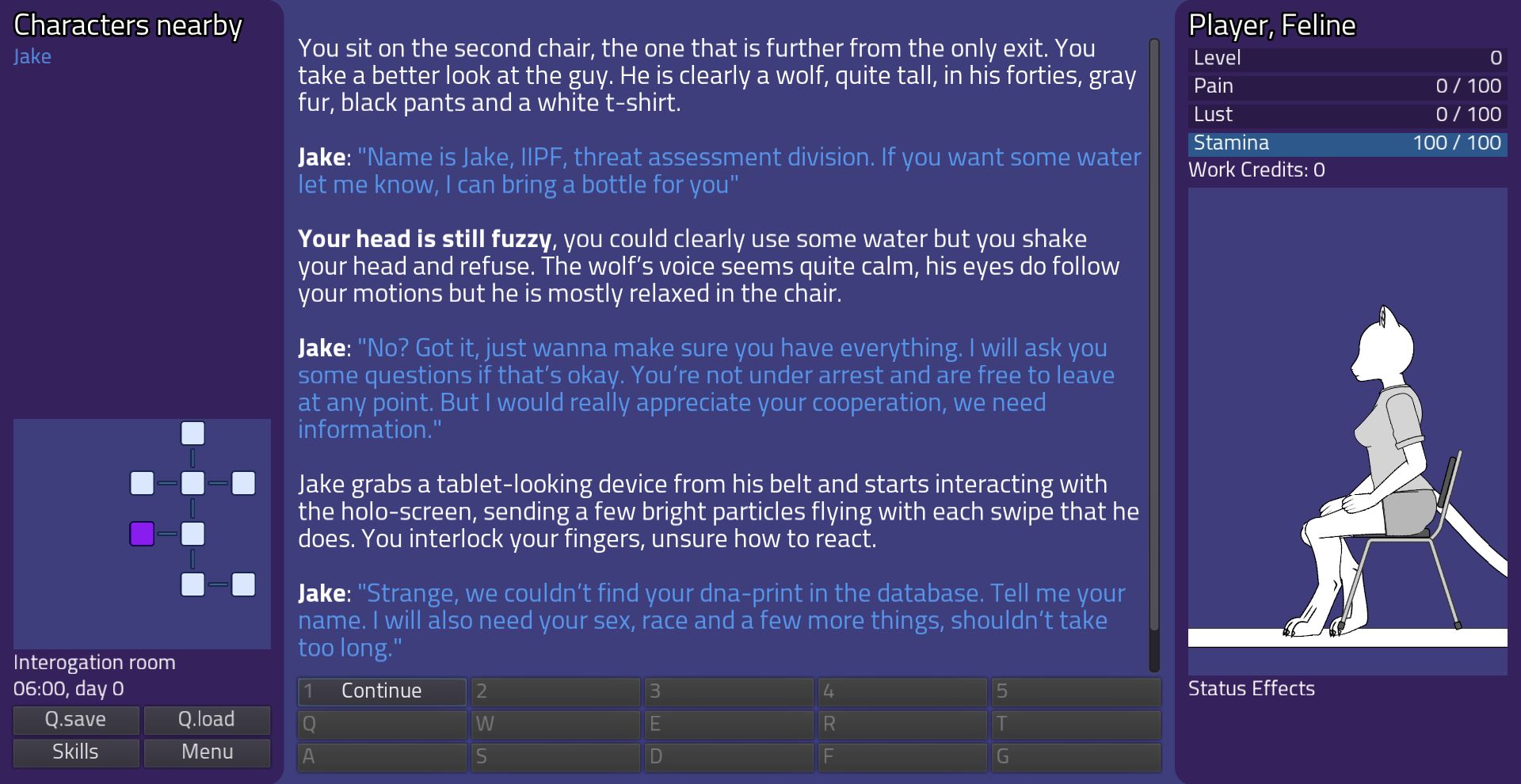Select the purple current-room square on minimap
The width and height of the screenshot is (1521, 784).
pos(142,535)
